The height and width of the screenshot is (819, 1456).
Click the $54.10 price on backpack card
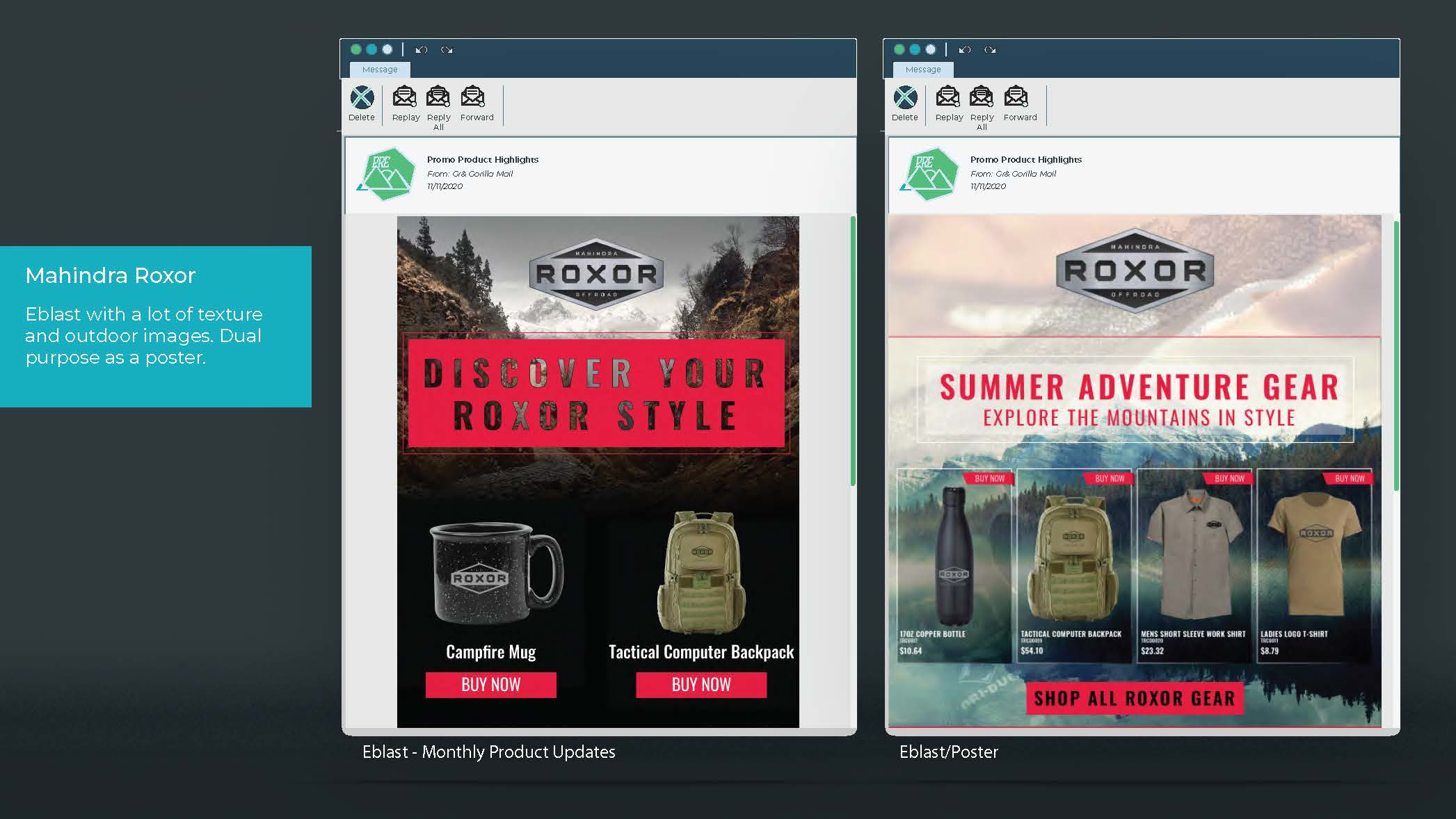(x=1032, y=651)
